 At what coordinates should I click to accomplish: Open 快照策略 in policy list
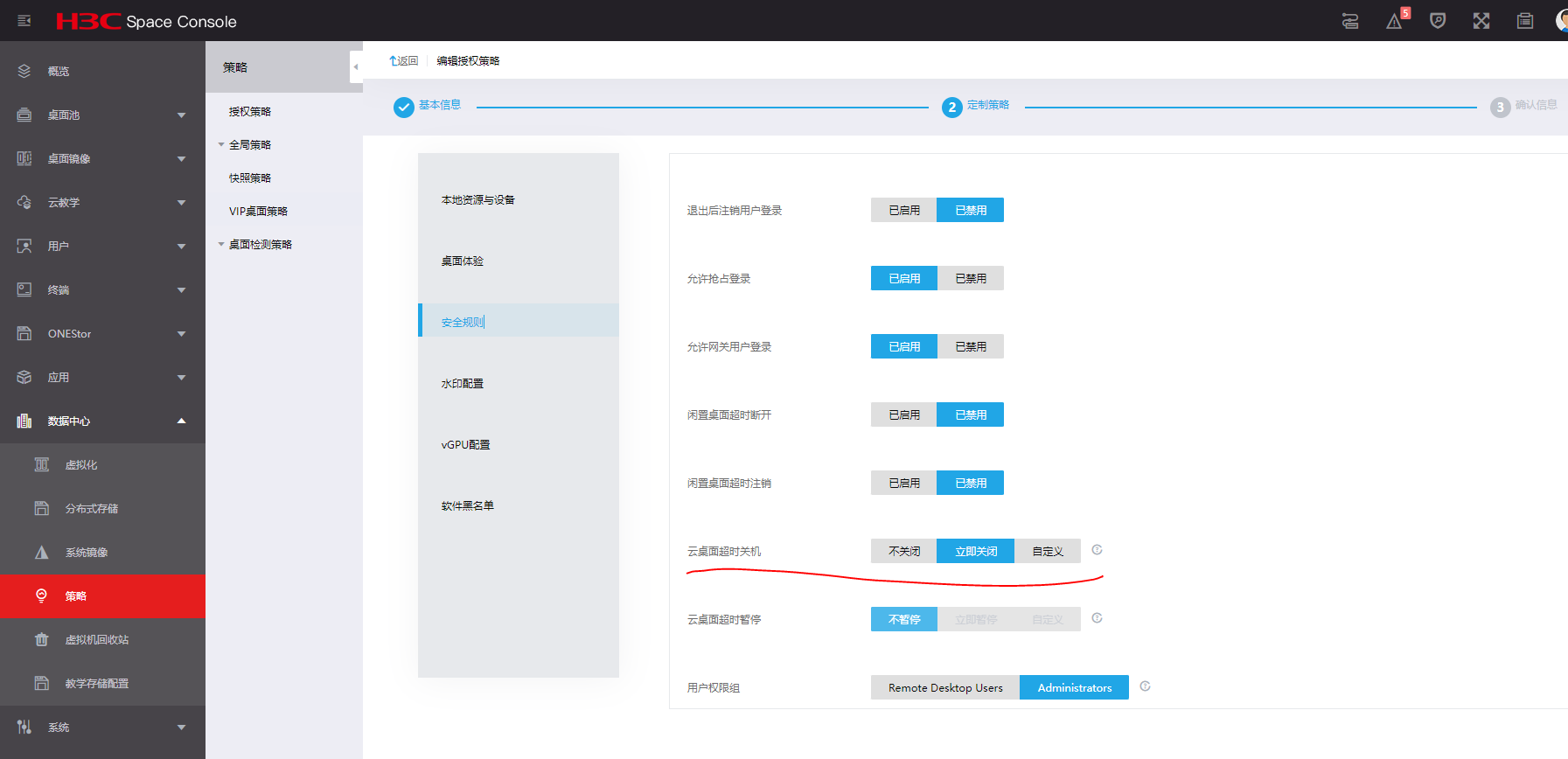point(250,178)
